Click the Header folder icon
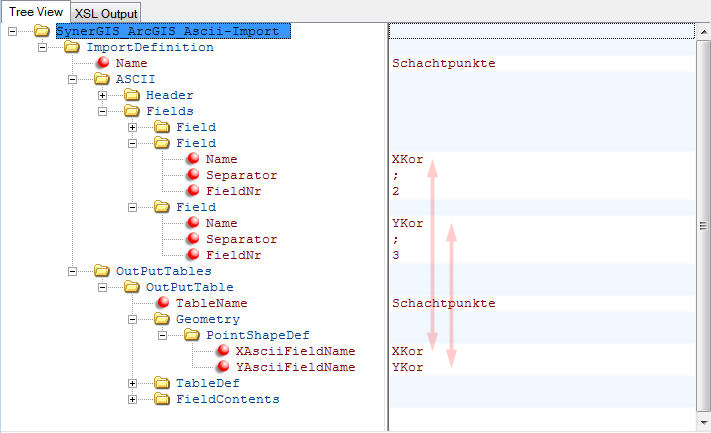This screenshot has width=711, height=433. pyautogui.click(x=131, y=95)
